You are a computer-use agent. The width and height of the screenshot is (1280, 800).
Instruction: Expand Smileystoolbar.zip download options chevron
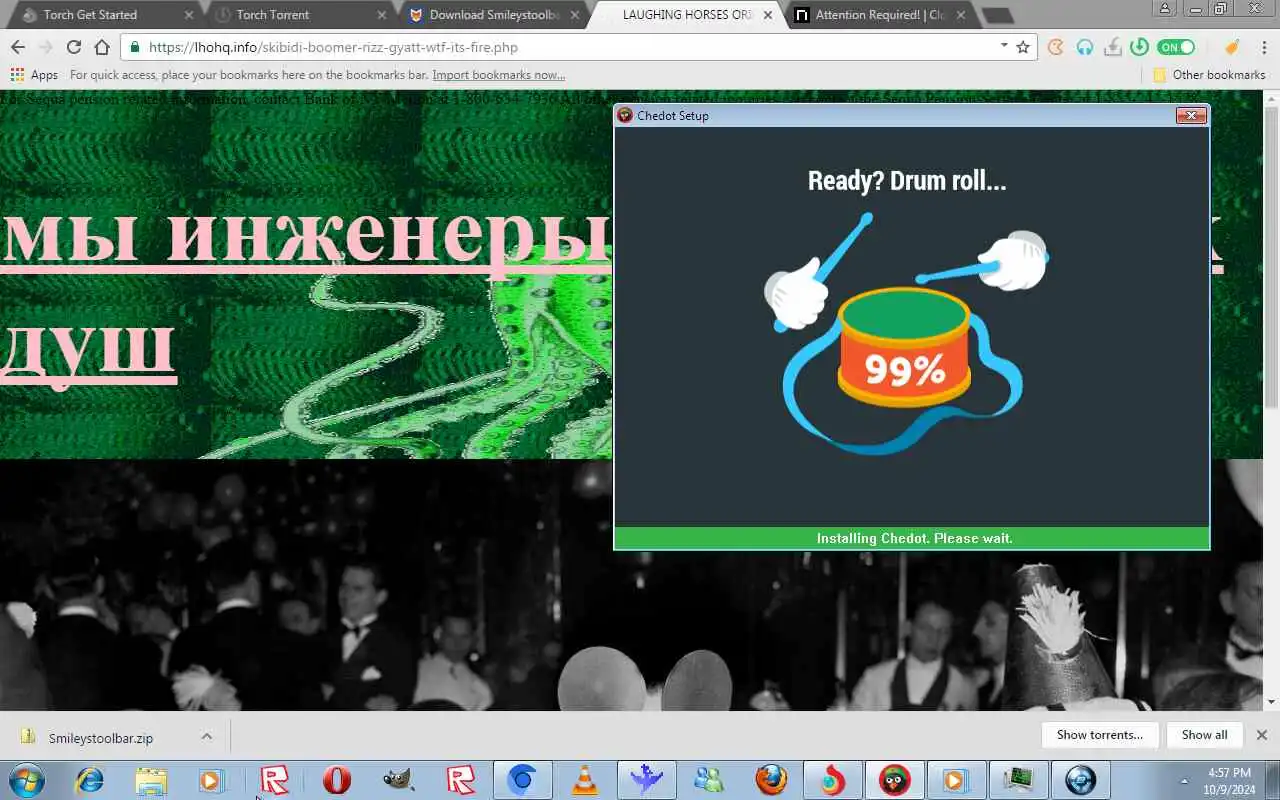coord(206,737)
